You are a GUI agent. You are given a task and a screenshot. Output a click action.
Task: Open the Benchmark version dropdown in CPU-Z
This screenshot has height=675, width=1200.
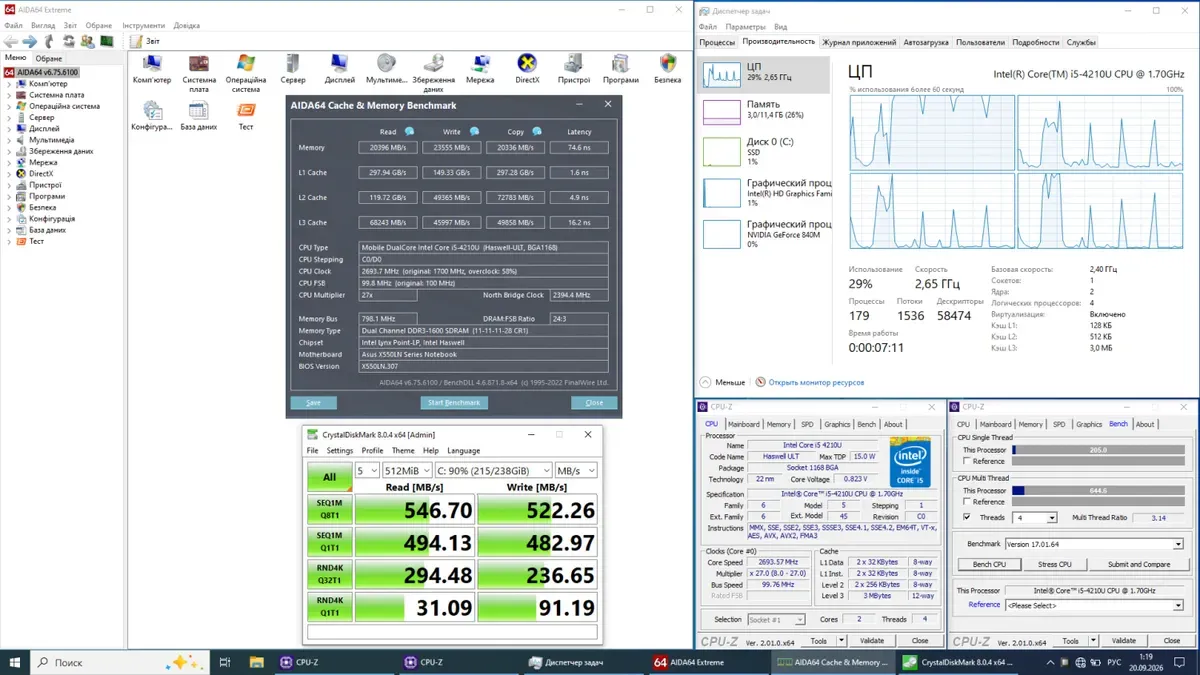1178,544
